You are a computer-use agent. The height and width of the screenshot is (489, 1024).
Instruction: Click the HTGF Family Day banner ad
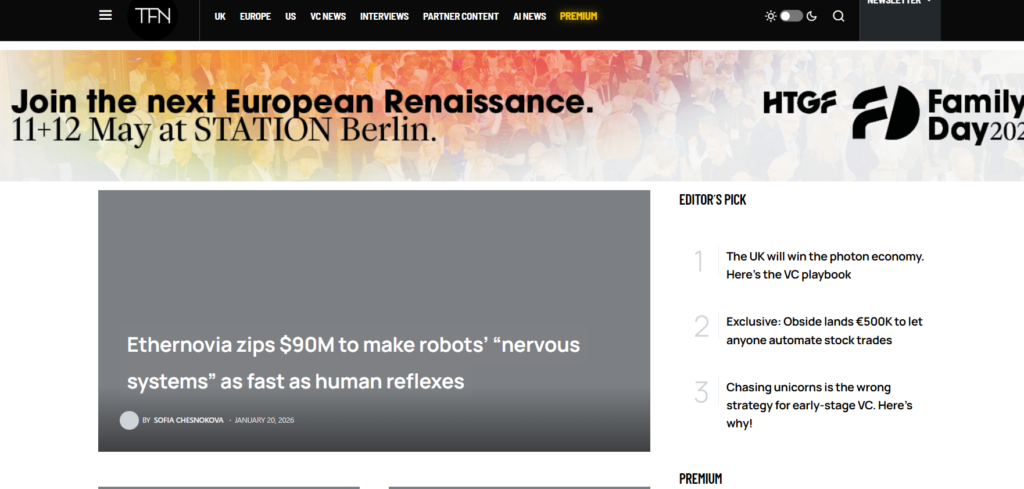click(x=512, y=116)
